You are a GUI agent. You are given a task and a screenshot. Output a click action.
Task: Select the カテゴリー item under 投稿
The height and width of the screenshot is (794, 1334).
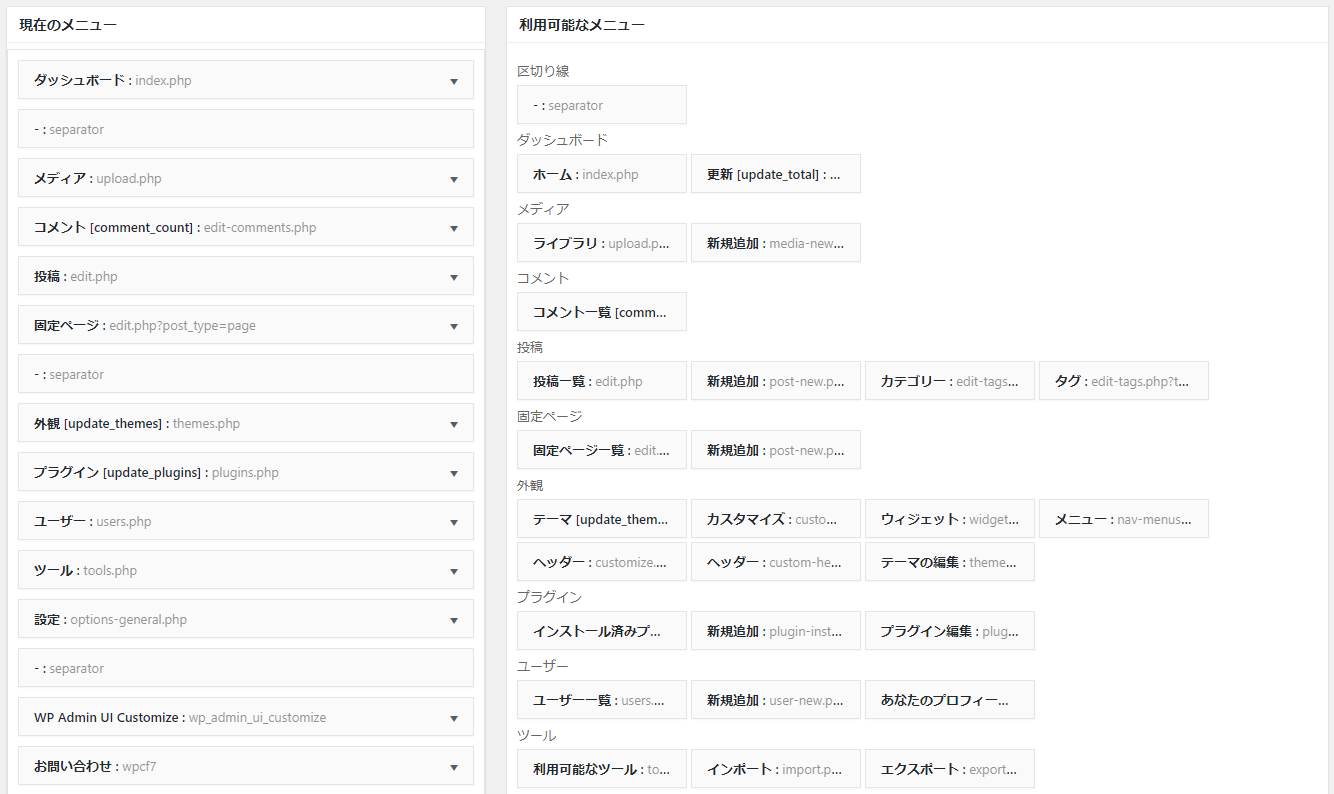(x=949, y=381)
